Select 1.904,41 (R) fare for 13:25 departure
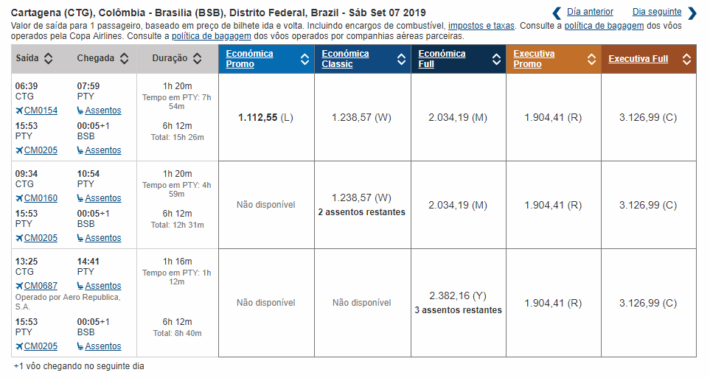710x378 pixels. [x=553, y=303]
